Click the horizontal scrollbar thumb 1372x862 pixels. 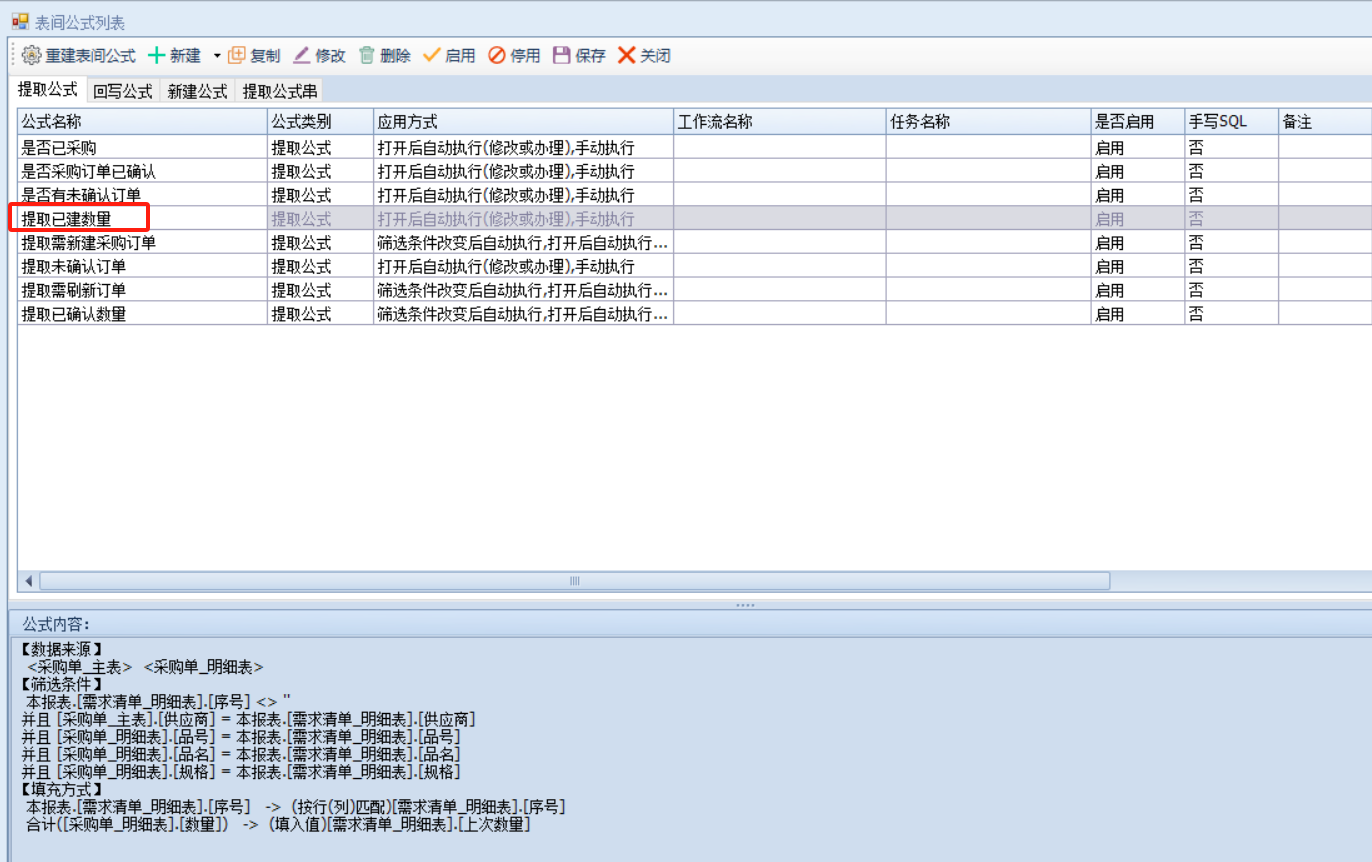click(574, 581)
